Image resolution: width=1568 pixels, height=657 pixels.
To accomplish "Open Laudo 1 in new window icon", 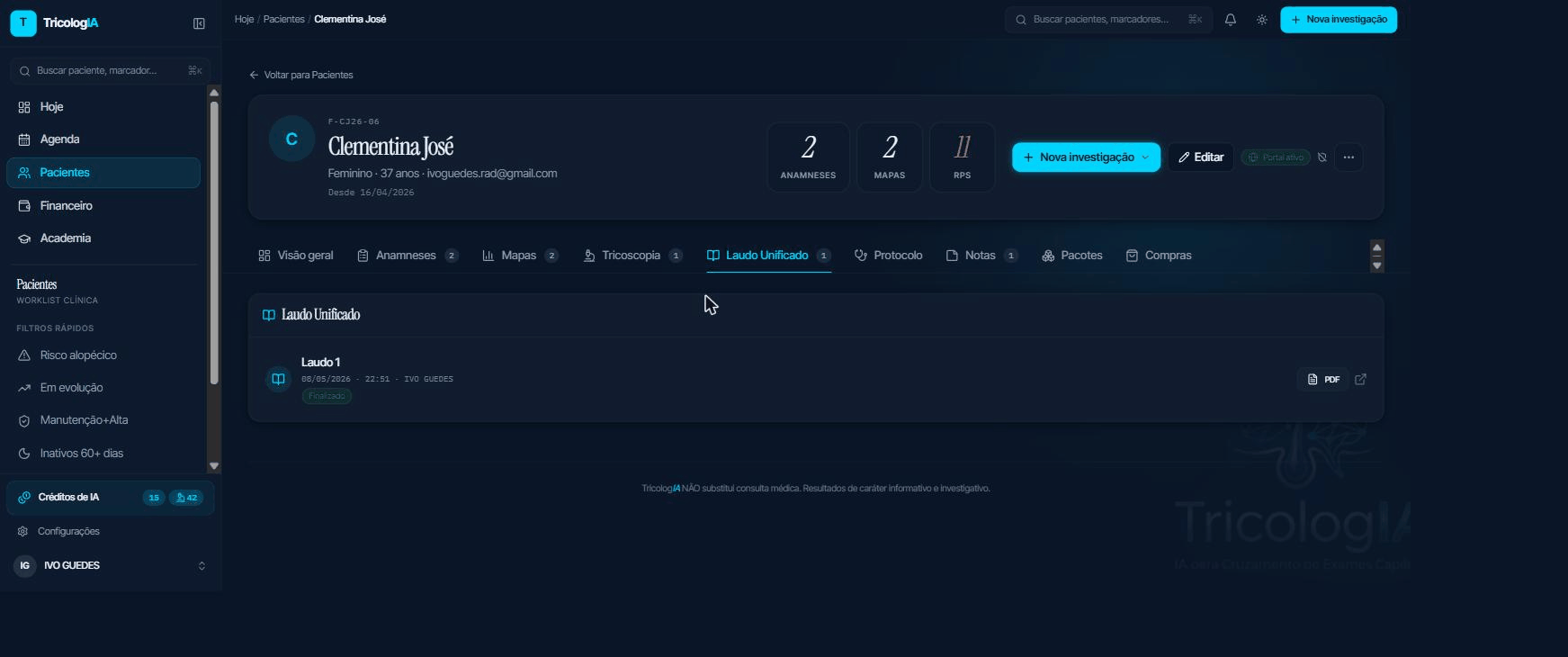I will click(x=1360, y=380).
